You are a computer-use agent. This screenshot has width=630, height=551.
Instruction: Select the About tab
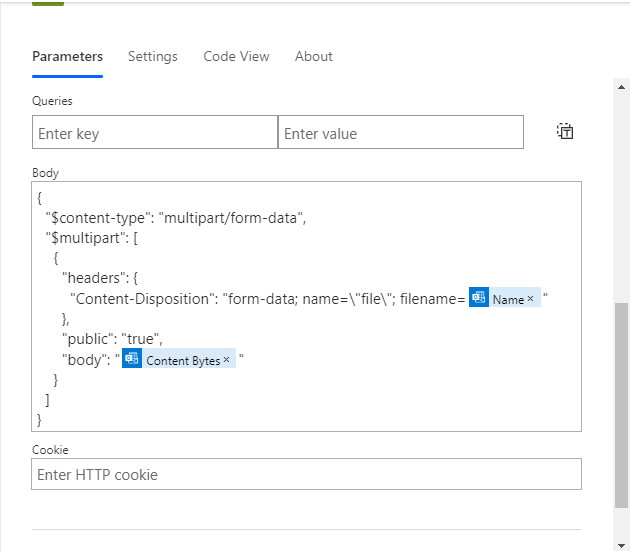click(313, 57)
